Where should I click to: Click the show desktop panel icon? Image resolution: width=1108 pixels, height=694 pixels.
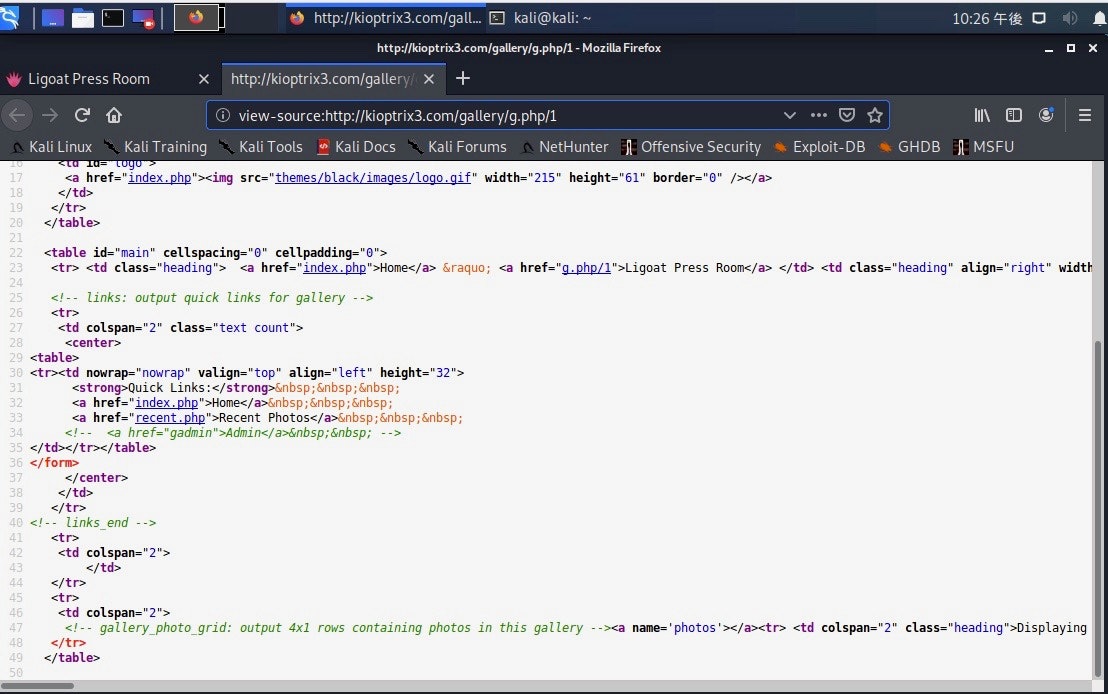(53, 18)
